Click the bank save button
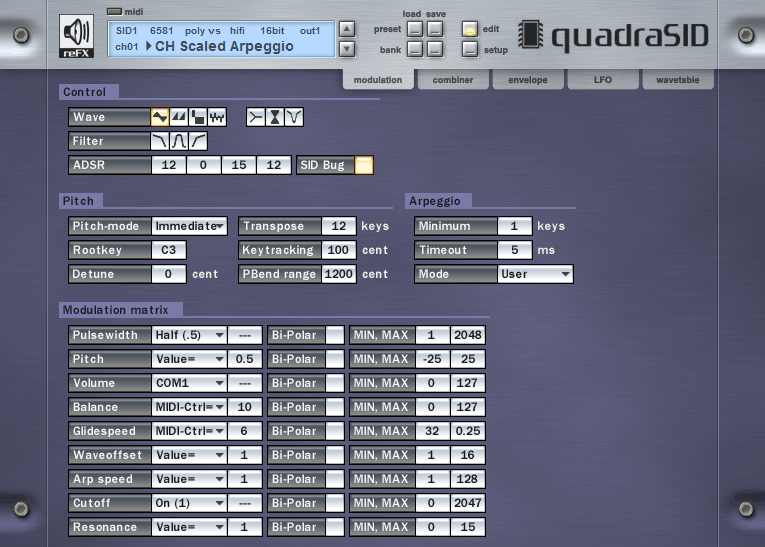765x547 pixels. [435, 49]
